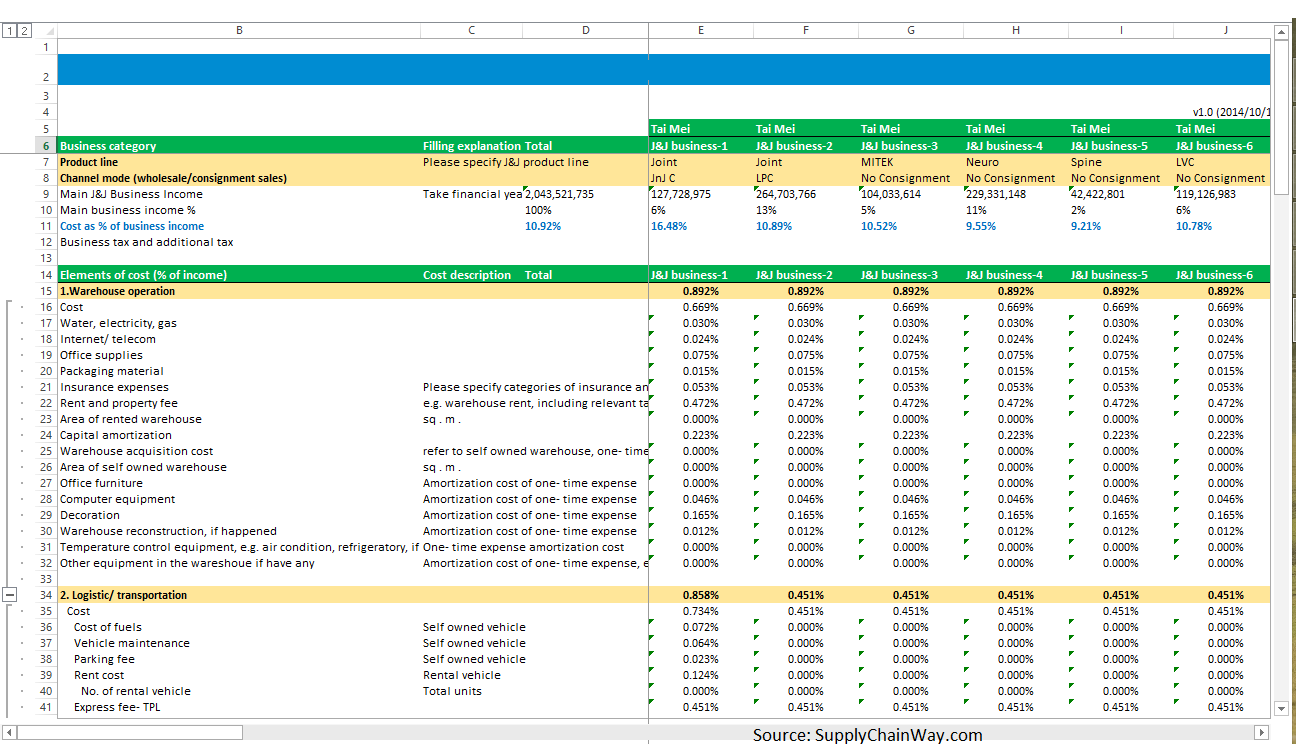
Task: Select the 229,331,148 cell
Action: [x=1016, y=194]
